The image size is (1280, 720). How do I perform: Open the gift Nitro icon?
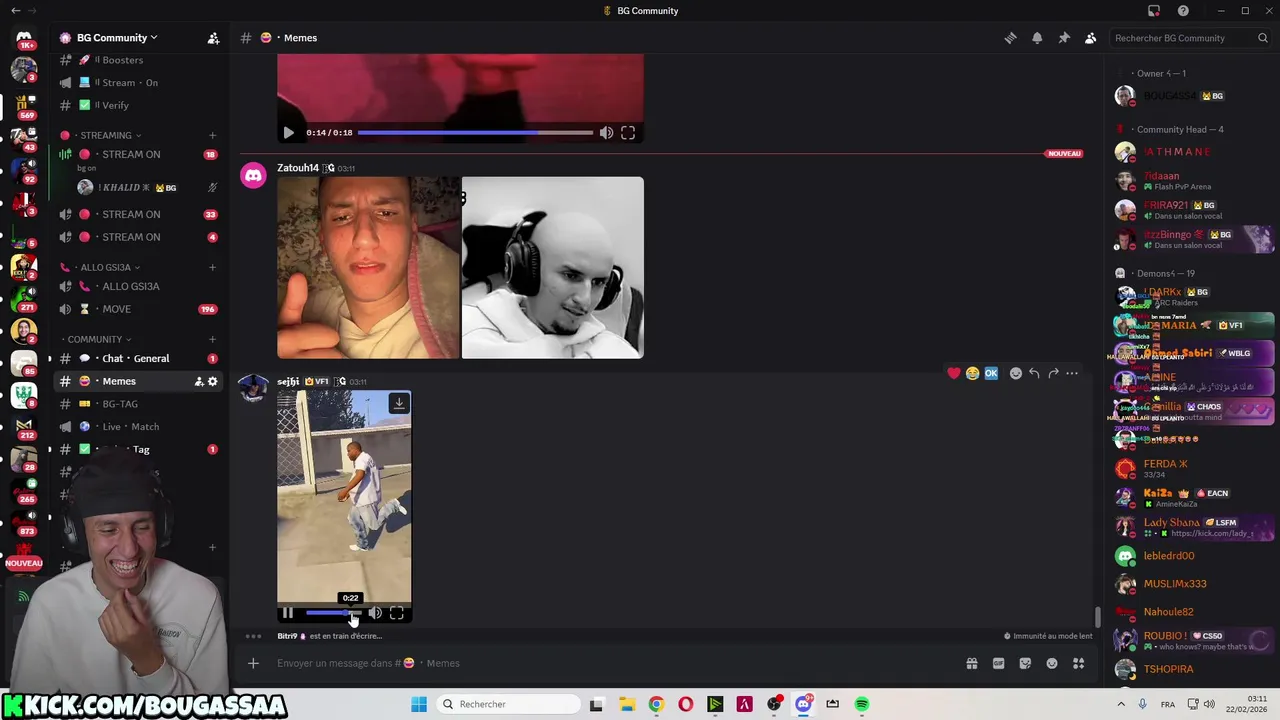tap(971, 663)
